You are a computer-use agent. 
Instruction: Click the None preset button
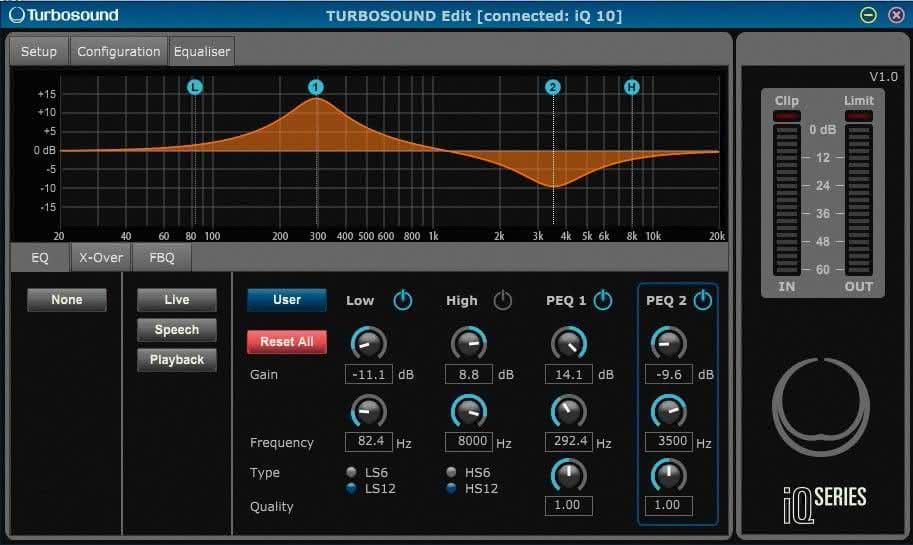pos(67,300)
